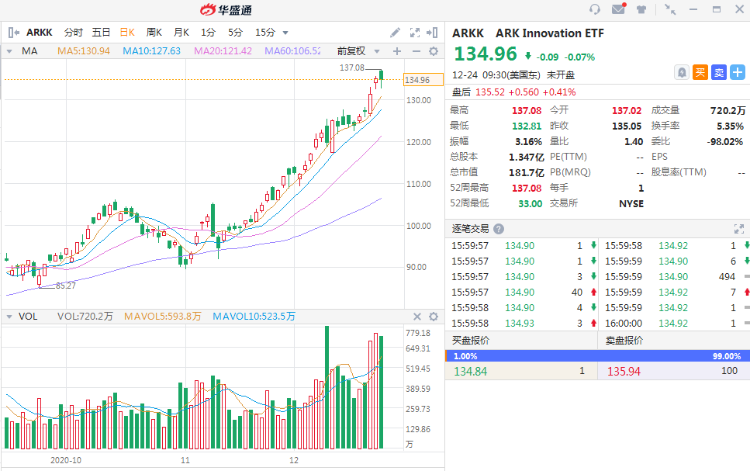The width and height of the screenshot is (750, 471).
Task: Click the 85.27 low price label
Action: [65, 286]
